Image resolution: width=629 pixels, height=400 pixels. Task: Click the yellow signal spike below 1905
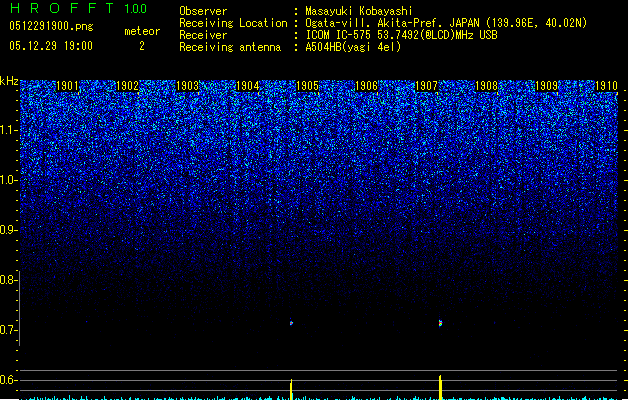[291, 389]
